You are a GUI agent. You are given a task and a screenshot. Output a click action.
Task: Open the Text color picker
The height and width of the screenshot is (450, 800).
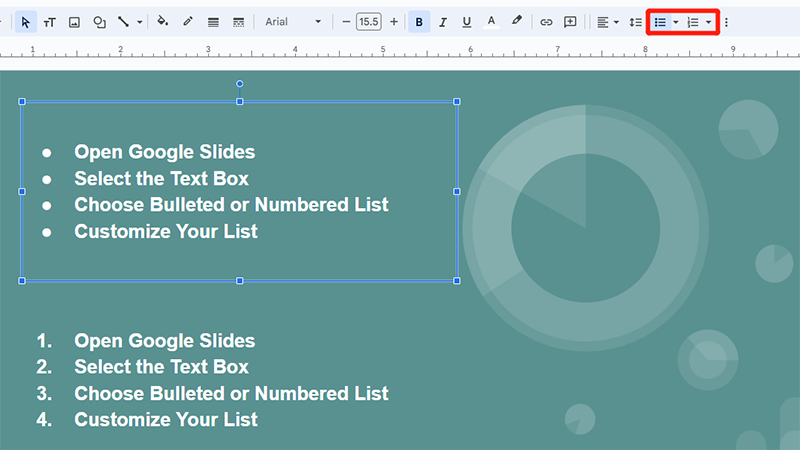point(491,22)
